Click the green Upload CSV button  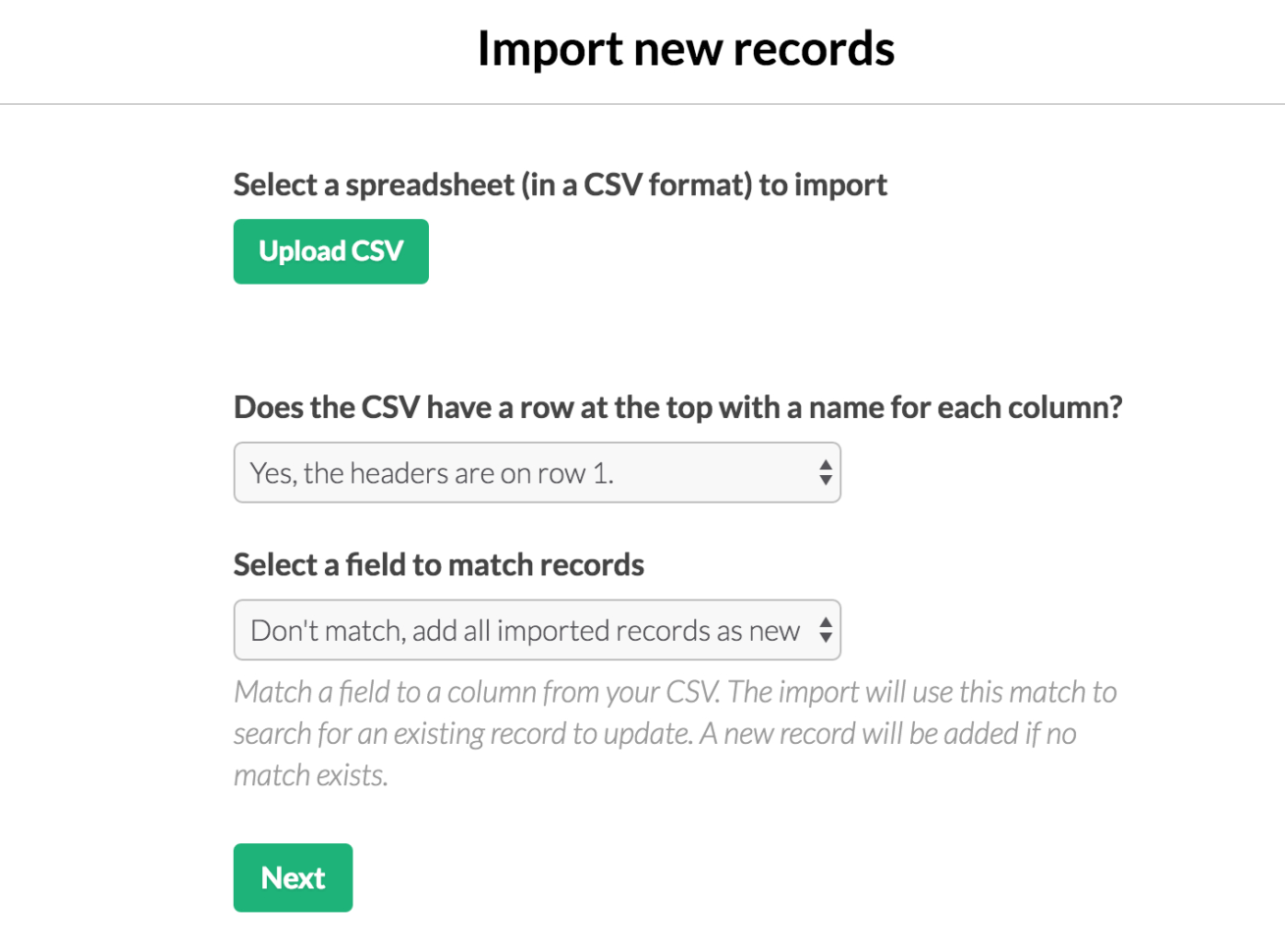pyautogui.click(x=331, y=251)
